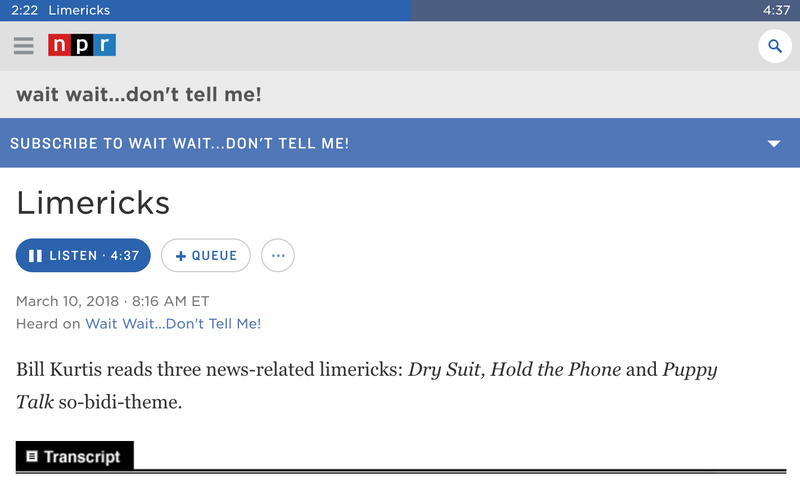Image resolution: width=800 pixels, height=497 pixels.
Task: Open the ellipsis more options button
Action: pos(278,256)
